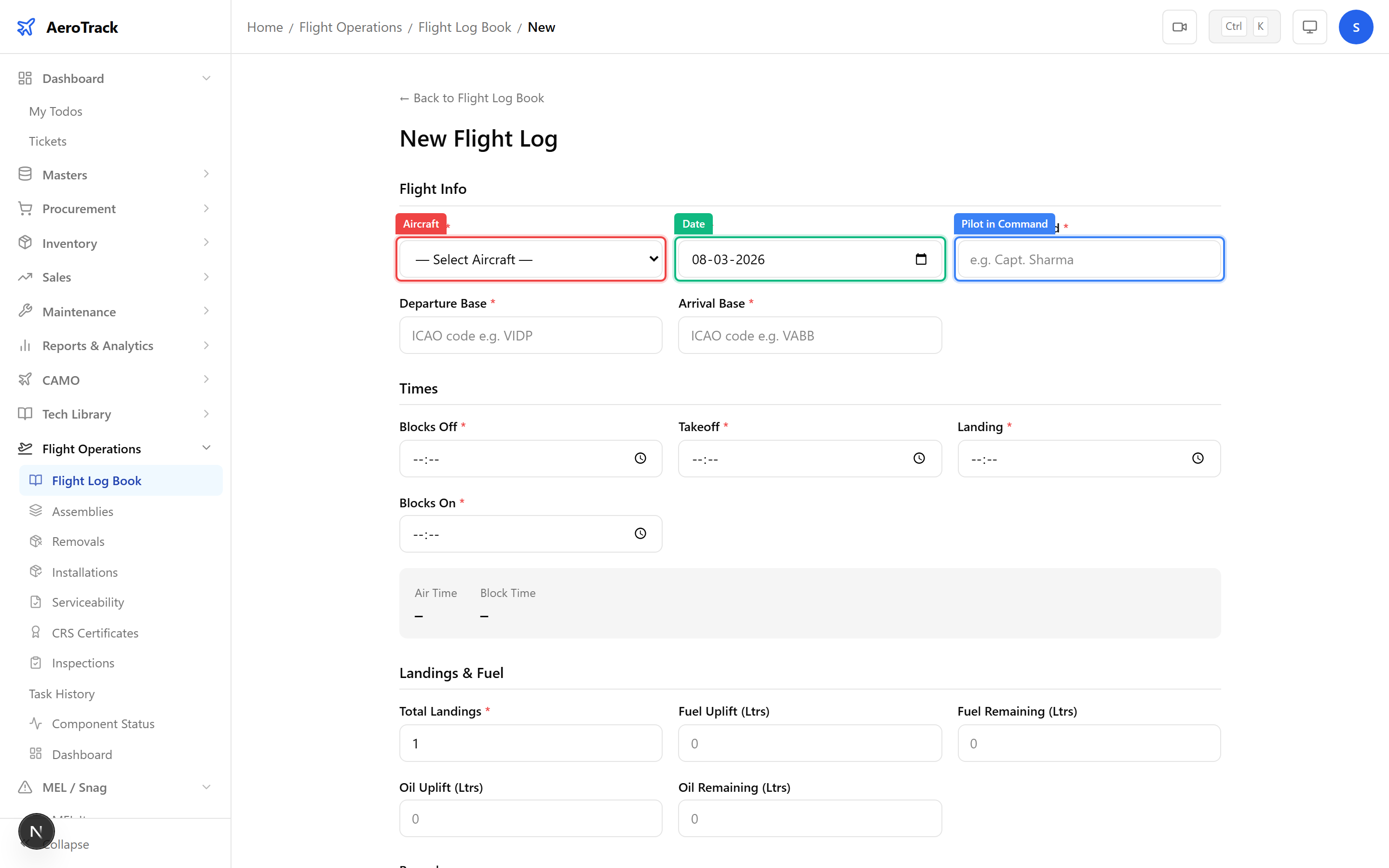Go to Serviceability sidebar item

click(x=88, y=602)
